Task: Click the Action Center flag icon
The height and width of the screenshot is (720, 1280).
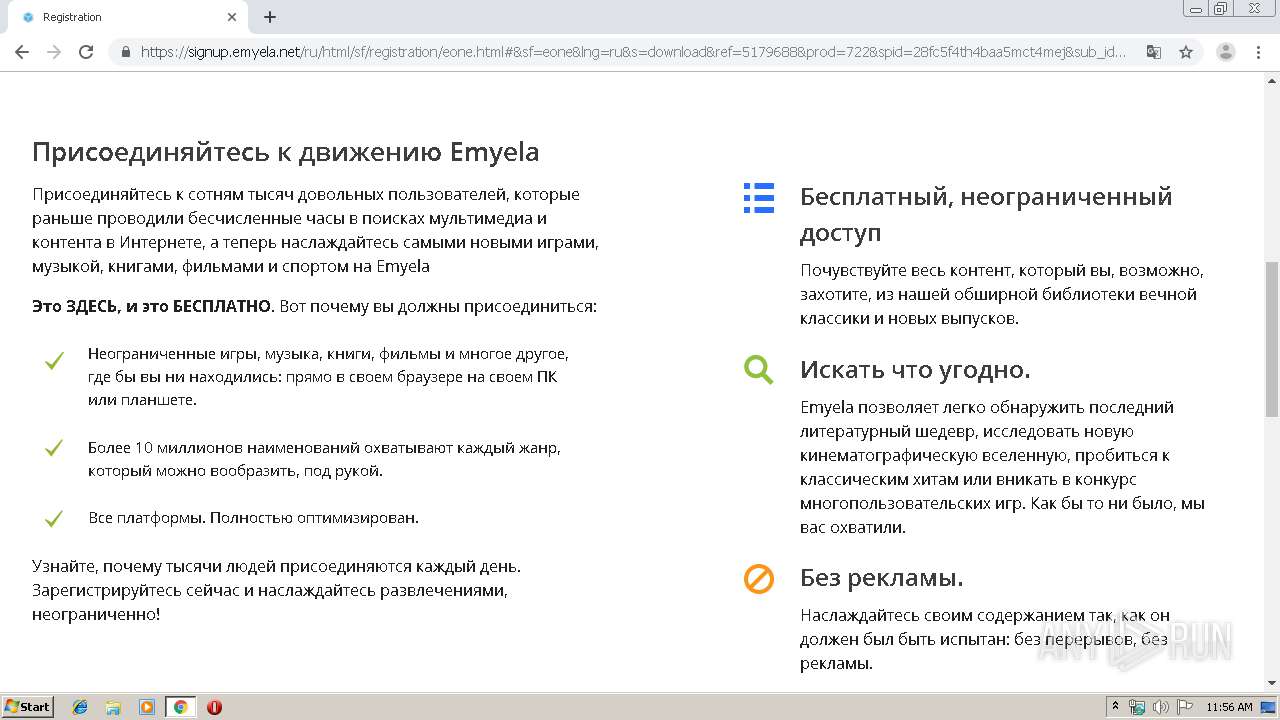Action: coord(1183,707)
